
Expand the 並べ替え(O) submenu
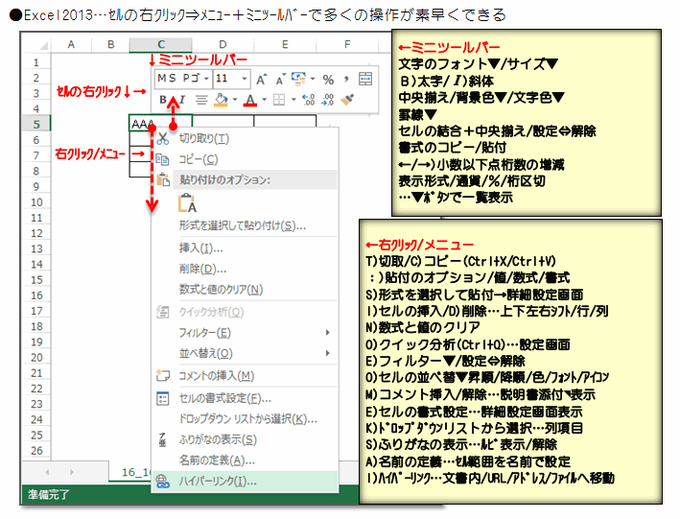click(328, 353)
